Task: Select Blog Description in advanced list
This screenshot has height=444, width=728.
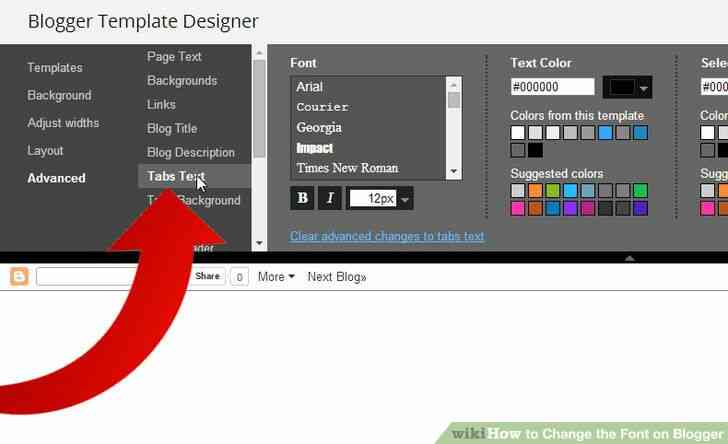Action: (x=191, y=152)
